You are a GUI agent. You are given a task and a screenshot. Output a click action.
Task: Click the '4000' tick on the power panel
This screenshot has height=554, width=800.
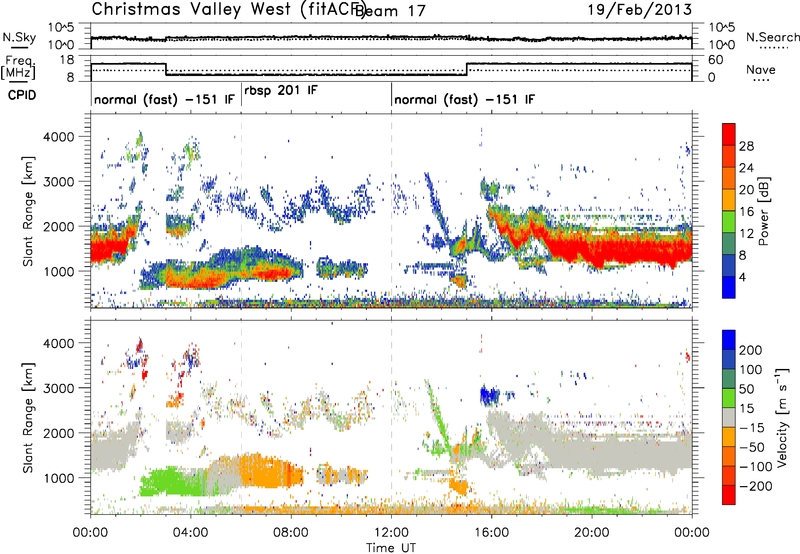tap(58, 137)
